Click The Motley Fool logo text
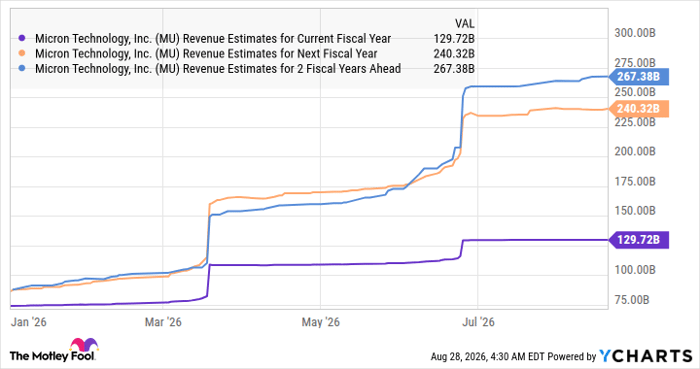The height and width of the screenshot is (369, 700). [52, 356]
